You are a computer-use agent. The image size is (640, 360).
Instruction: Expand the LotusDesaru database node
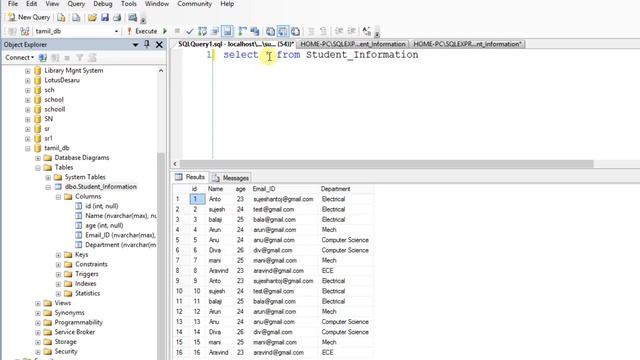click(27, 80)
